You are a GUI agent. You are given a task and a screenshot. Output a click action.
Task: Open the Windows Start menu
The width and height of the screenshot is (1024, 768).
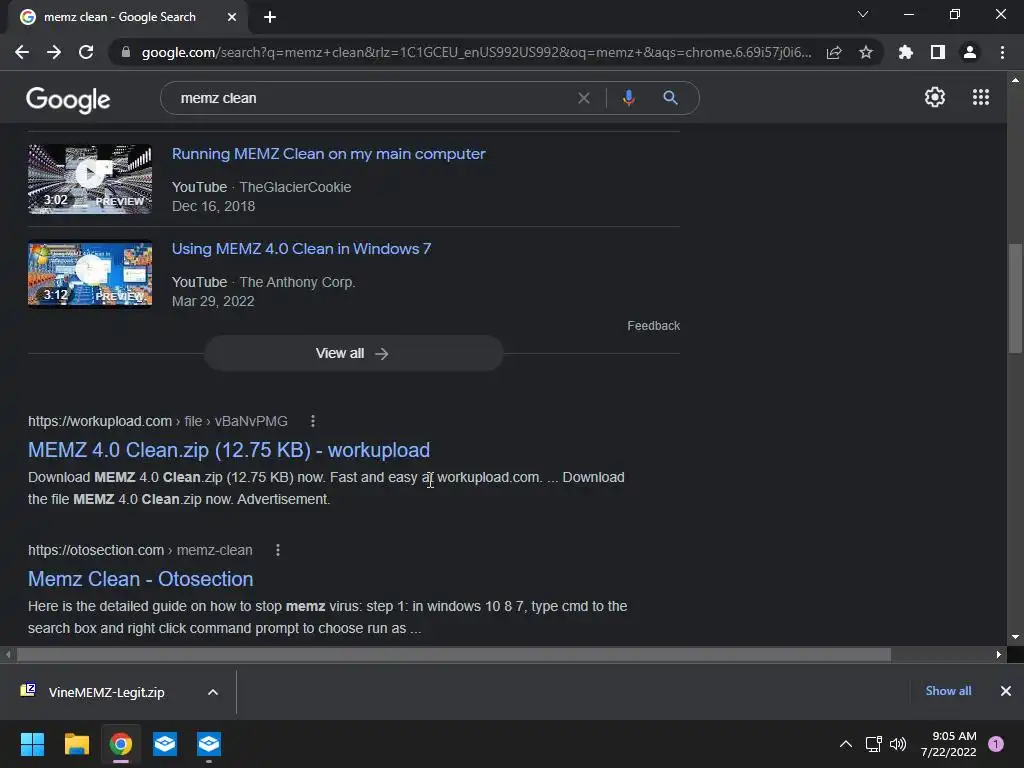tap(32, 744)
